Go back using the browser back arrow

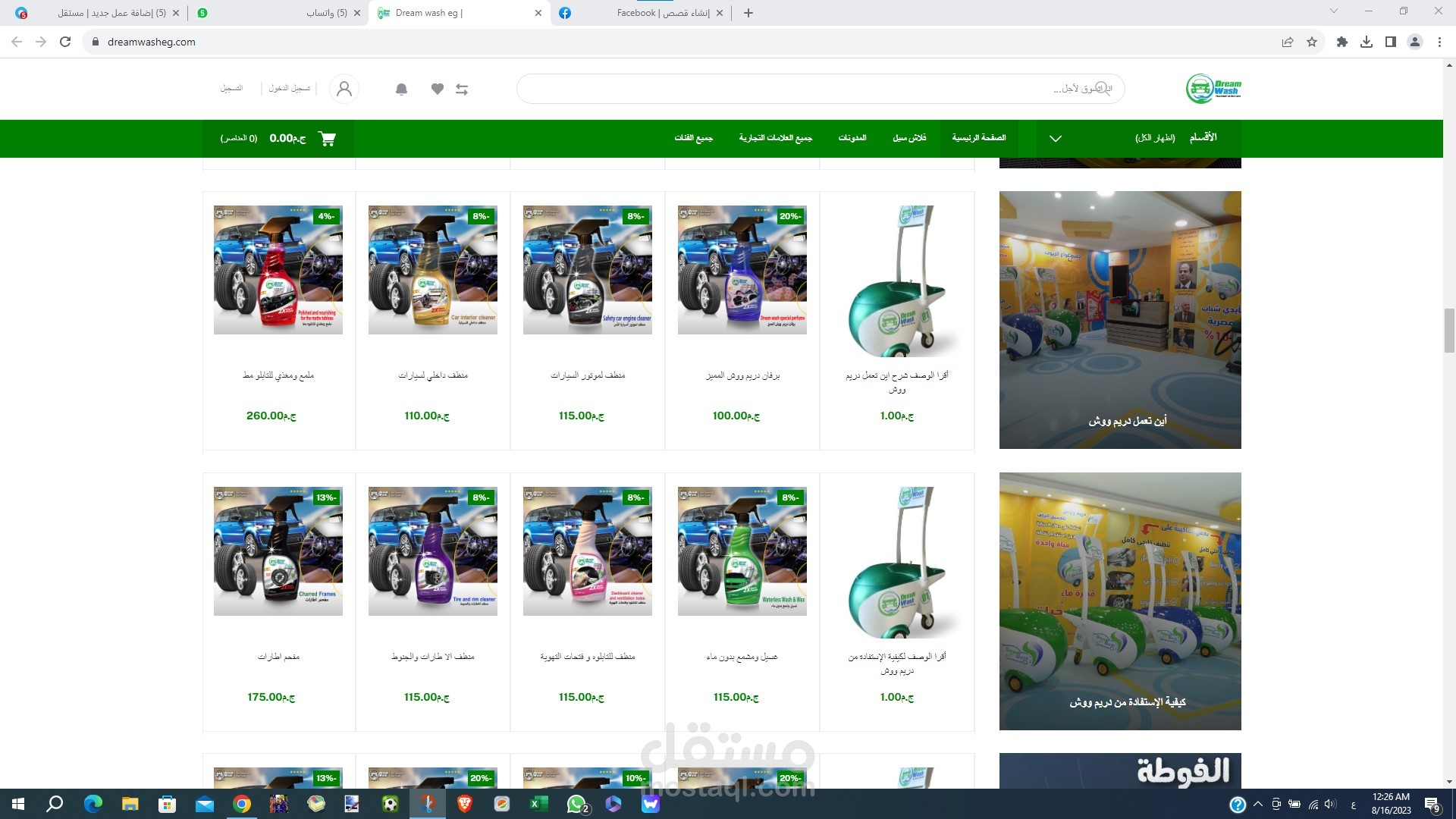pos(17,42)
